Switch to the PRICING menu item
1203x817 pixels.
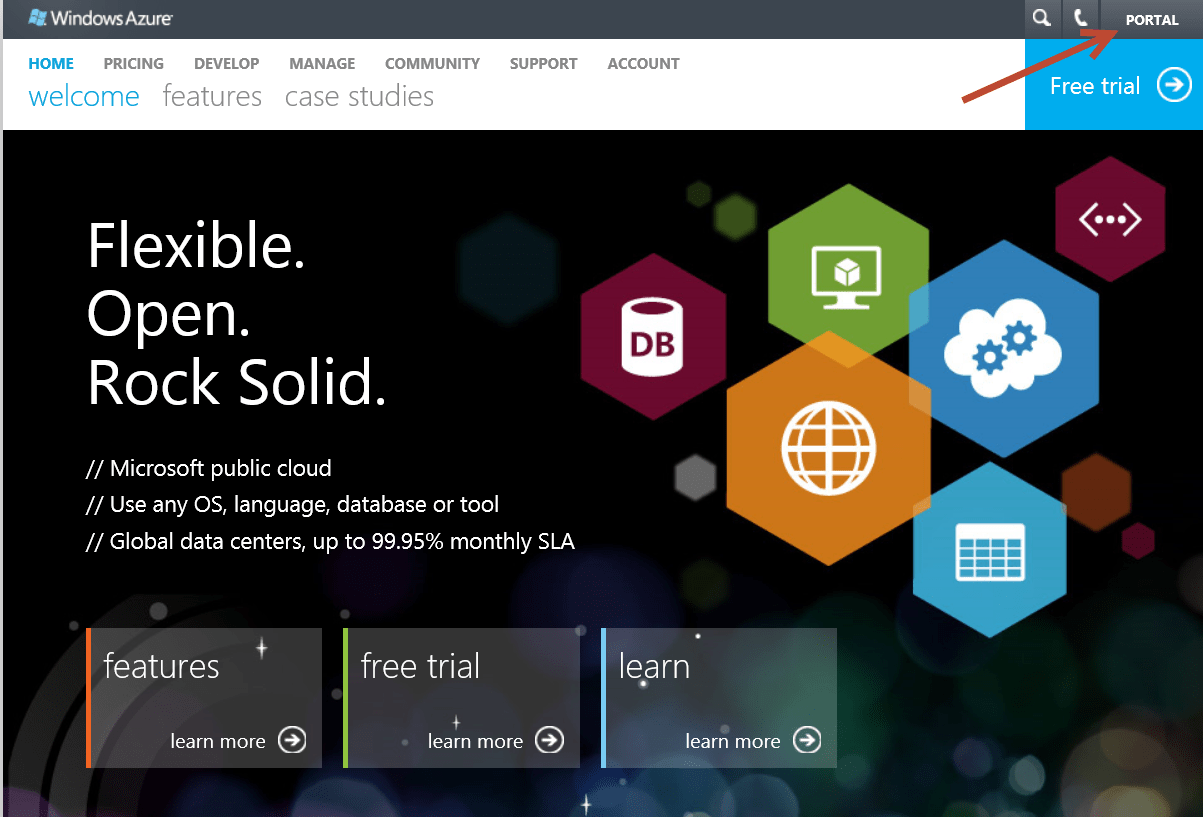(x=133, y=63)
